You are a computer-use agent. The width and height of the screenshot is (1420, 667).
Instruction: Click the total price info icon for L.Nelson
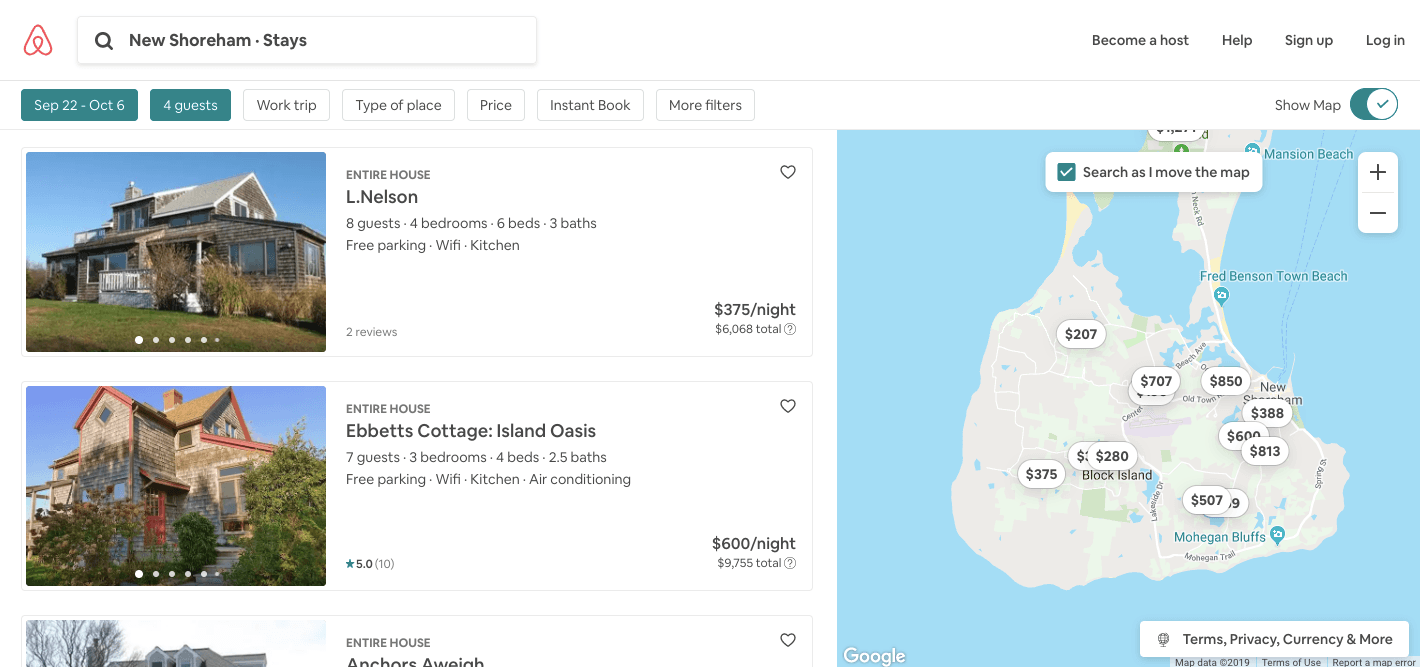coord(790,329)
